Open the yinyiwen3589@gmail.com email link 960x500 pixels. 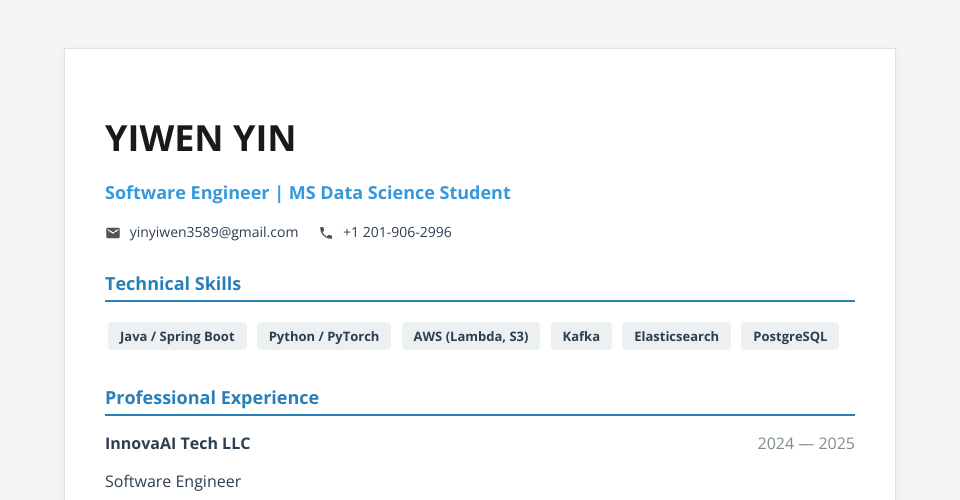point(214,232)
